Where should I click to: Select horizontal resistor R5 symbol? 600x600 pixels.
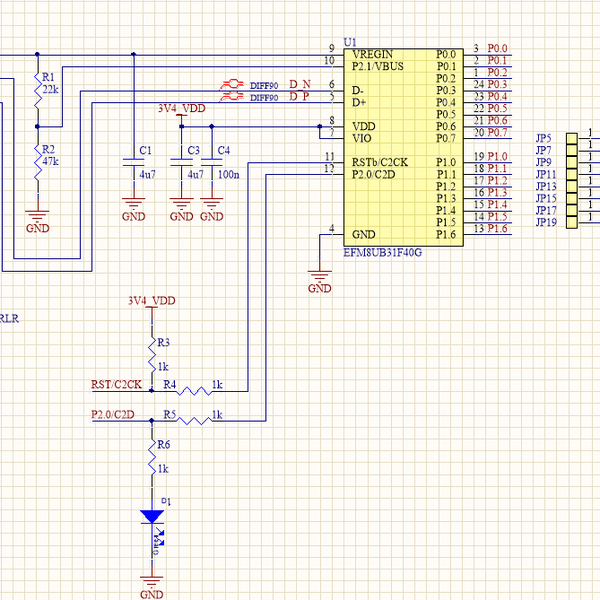click(194, 421)
